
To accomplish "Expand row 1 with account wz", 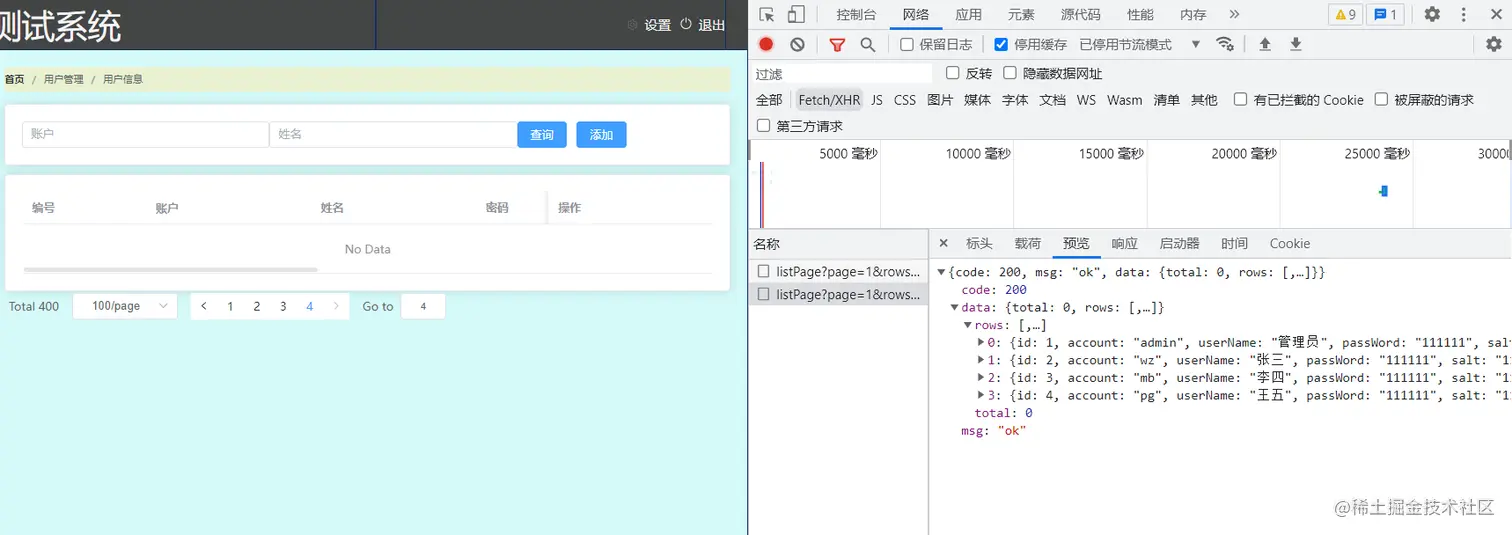I will pos(981,360).
